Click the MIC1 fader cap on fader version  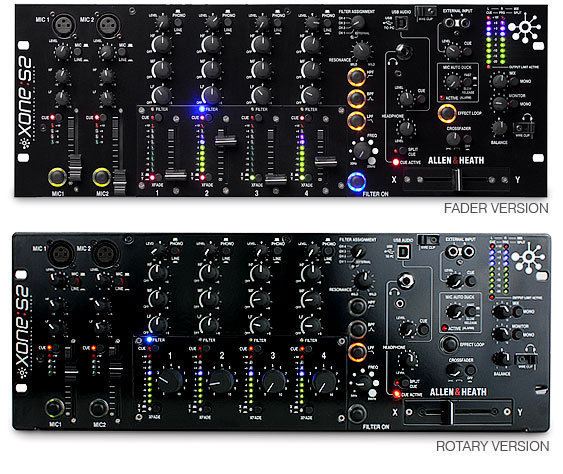click(75, 167)
